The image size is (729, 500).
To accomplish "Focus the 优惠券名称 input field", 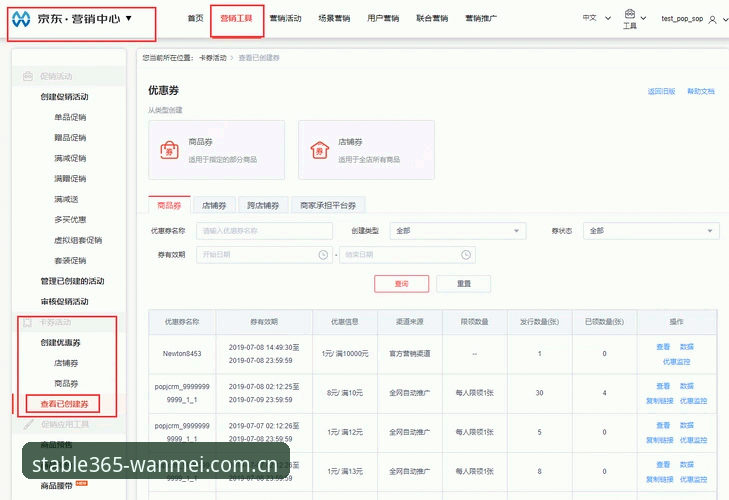I will [265, 231].
